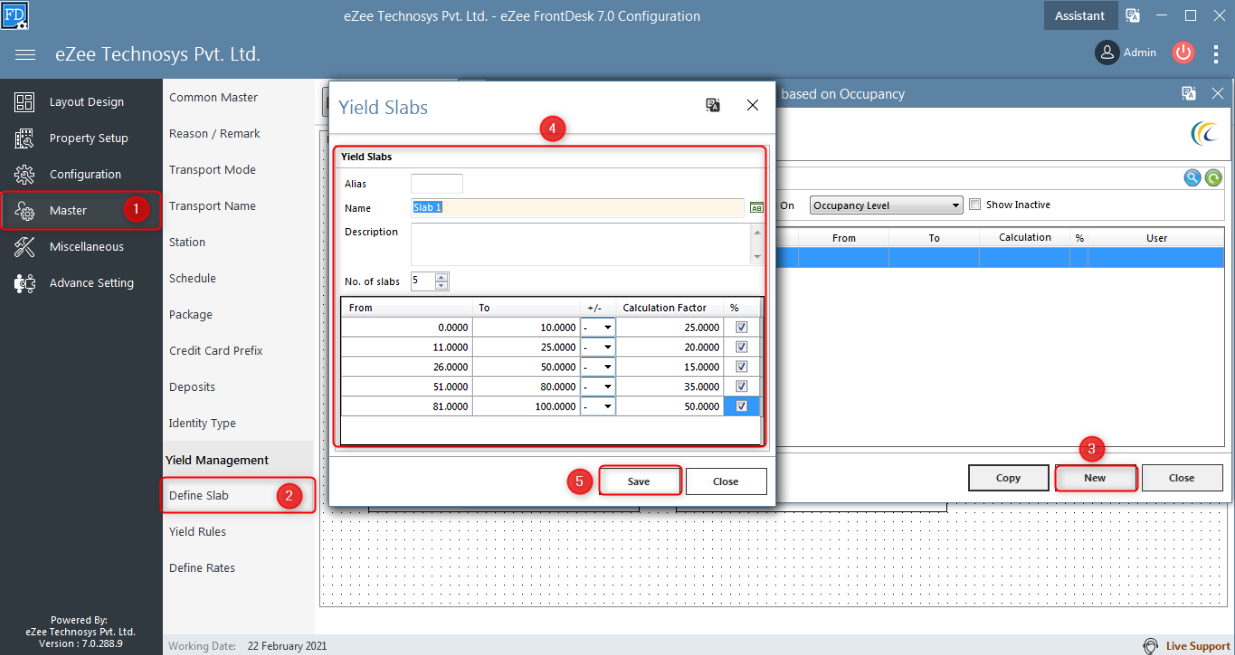This screenshot has width=1235, height=655.
Task: Open Define Rates menu item
Action: click(202, 568)
